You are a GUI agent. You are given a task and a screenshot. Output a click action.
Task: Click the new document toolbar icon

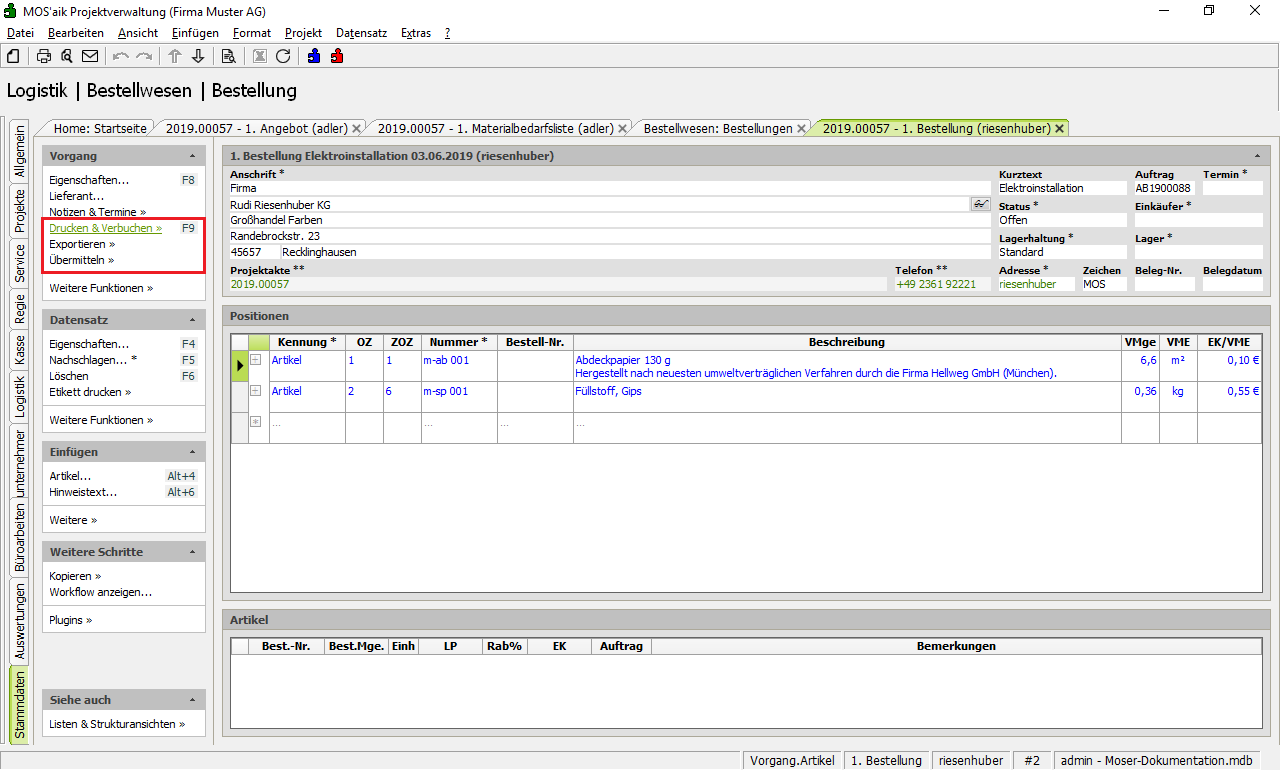tap(13, 56)
